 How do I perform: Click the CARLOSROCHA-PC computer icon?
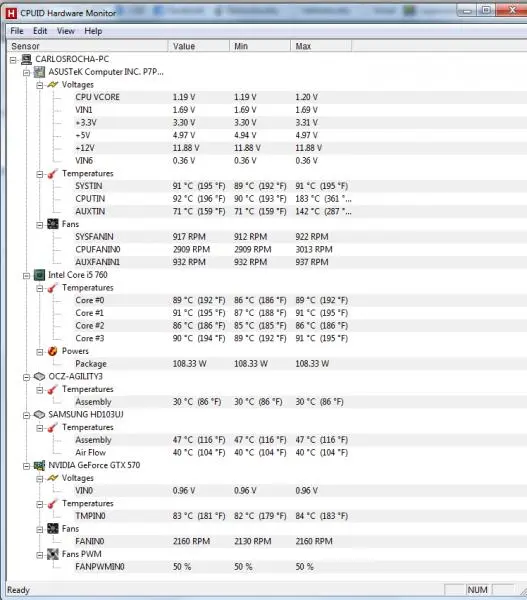(x=26, y=59)
